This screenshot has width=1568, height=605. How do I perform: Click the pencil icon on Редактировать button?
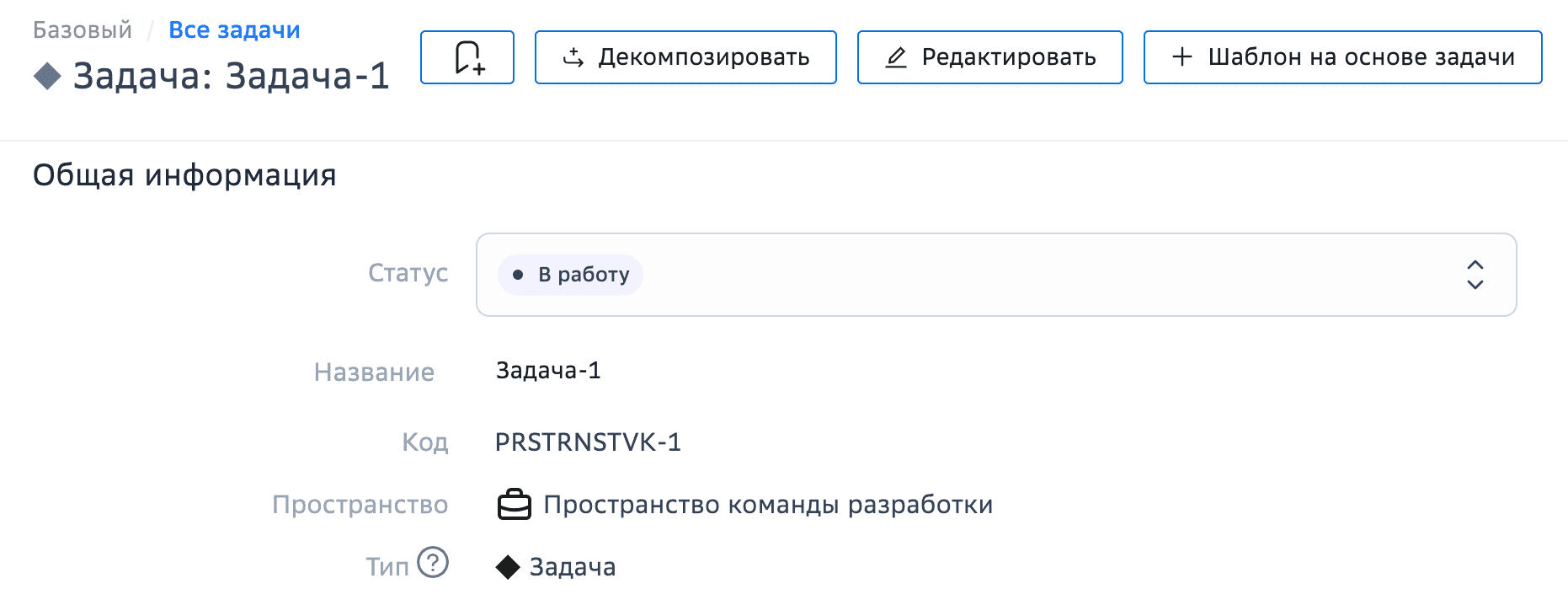tap(897, 57)
